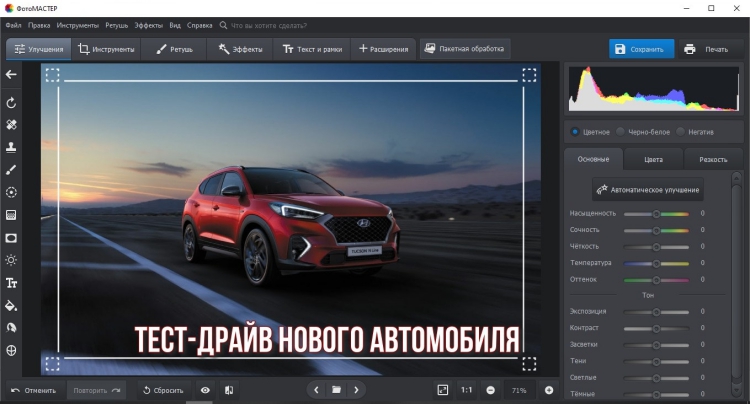Open the Правка menu

39,25
